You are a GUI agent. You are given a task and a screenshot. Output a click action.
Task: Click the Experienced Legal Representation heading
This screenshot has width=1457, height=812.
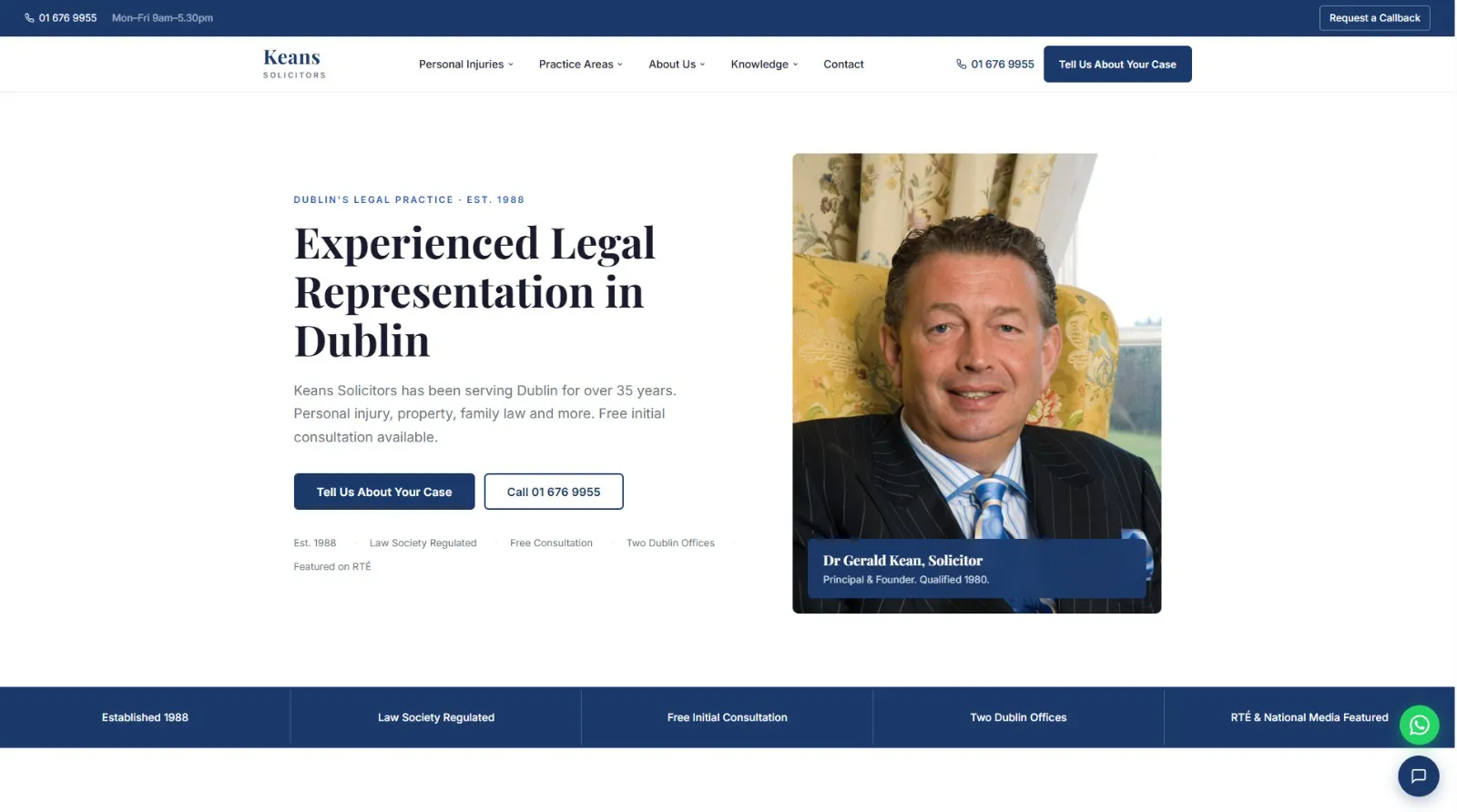pyautogui.click(x=474, y=292)
